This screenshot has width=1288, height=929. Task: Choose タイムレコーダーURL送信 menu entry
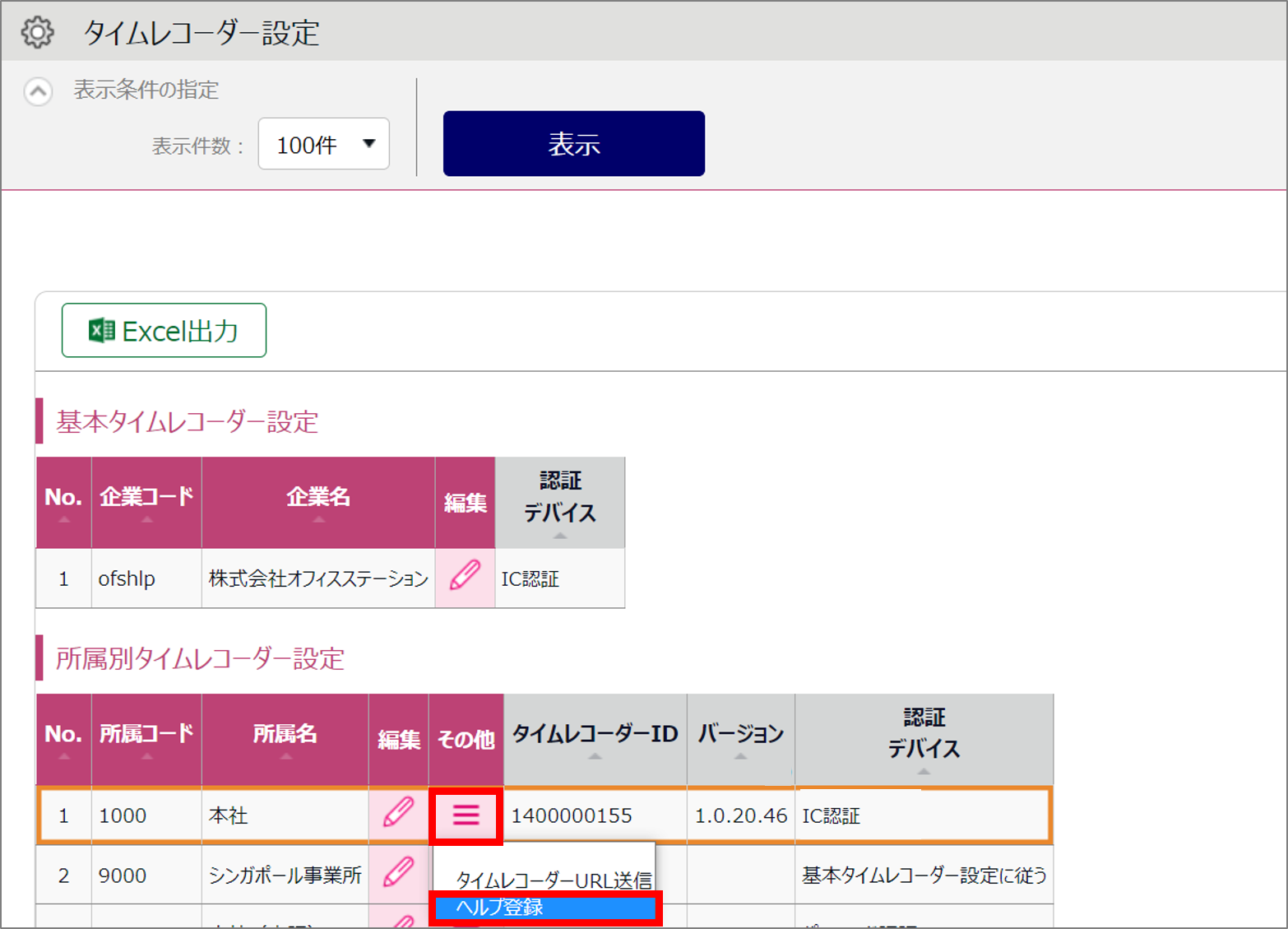point(553,880)
